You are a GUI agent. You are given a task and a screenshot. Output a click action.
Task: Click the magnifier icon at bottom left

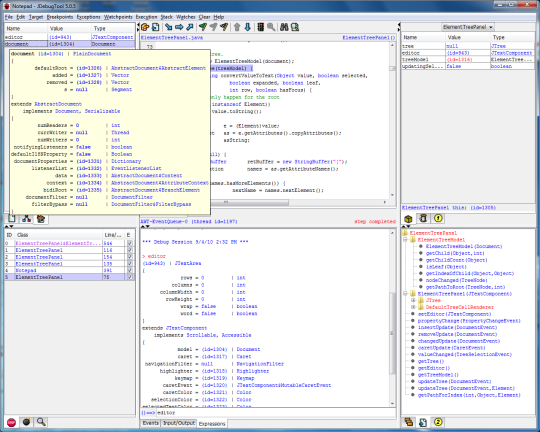(41, 422)
